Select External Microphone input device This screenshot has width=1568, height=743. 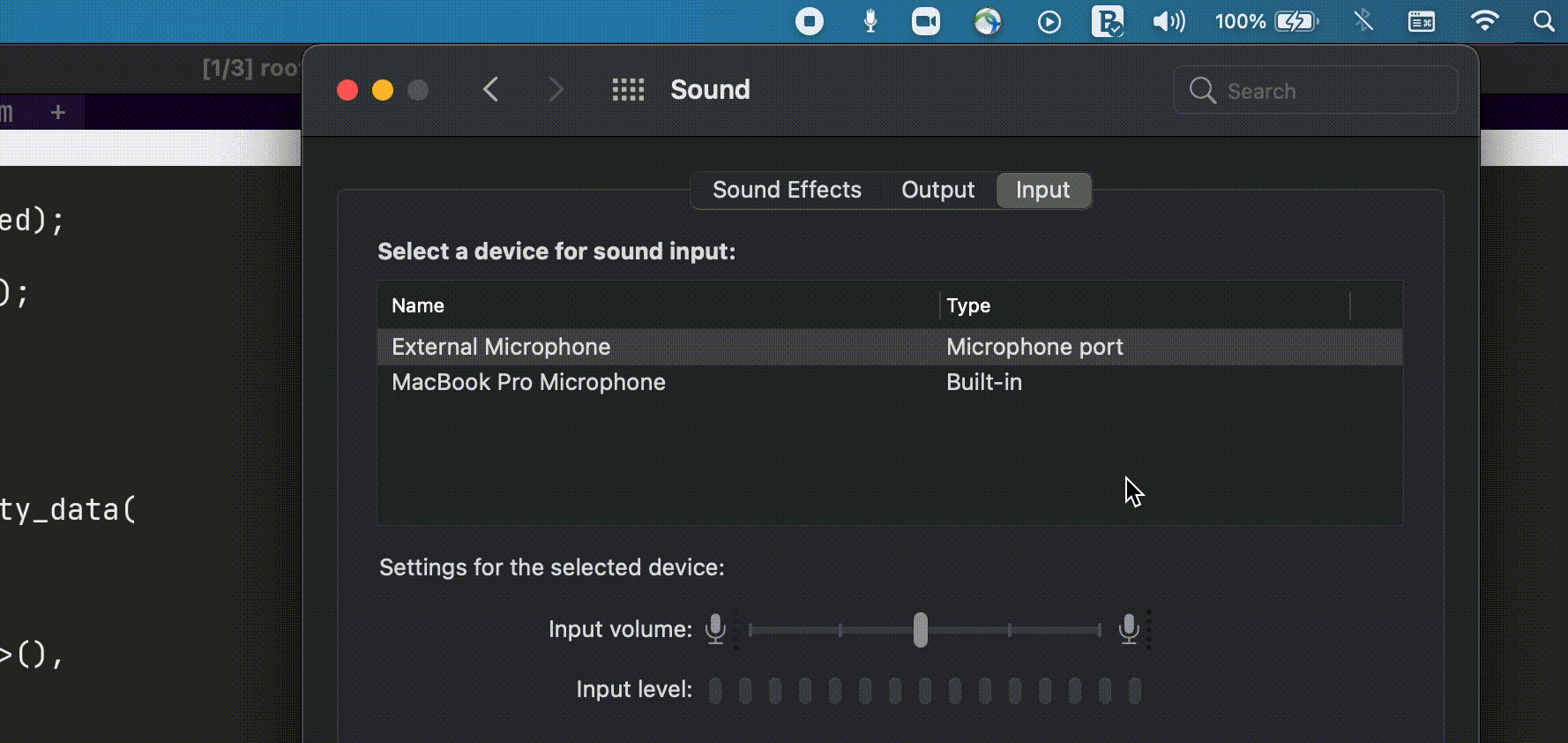[x=889, y=347]
